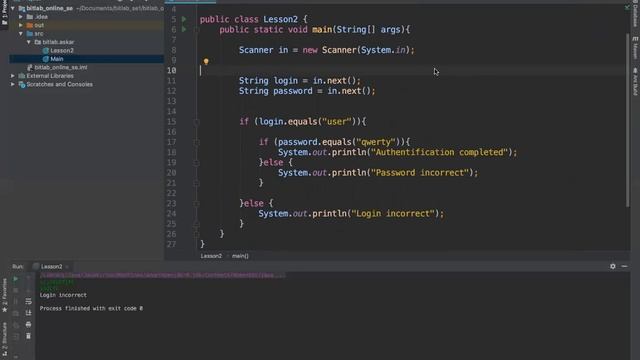640x360 pixels.
Task: Click the stop button in the Run panel
Action: pyautogui.click(x=16, y=290)
